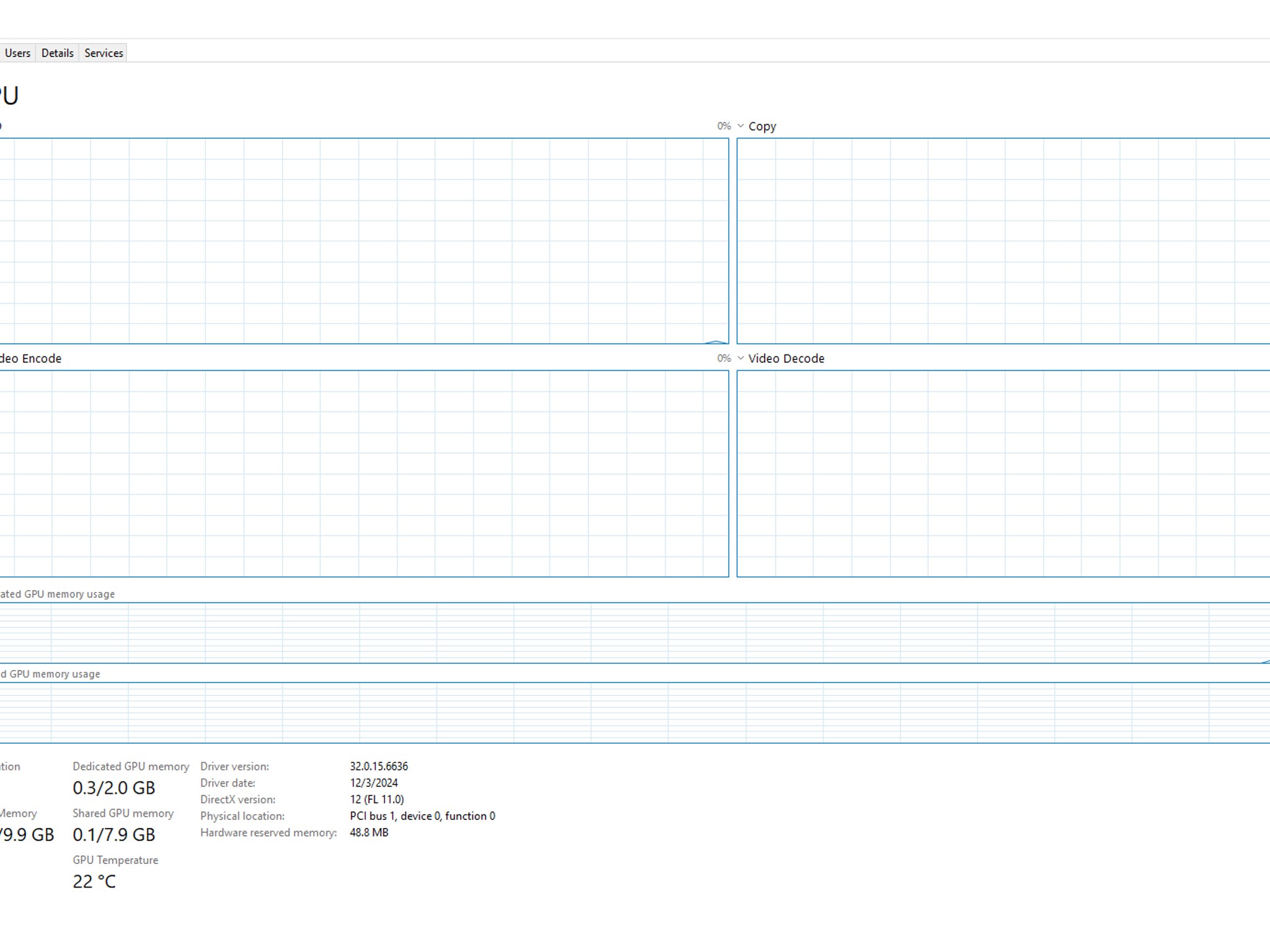Select the GPU Temperature reading 22 °C
The width and height of the screenshot is (1270, 952).
(94, 881)
